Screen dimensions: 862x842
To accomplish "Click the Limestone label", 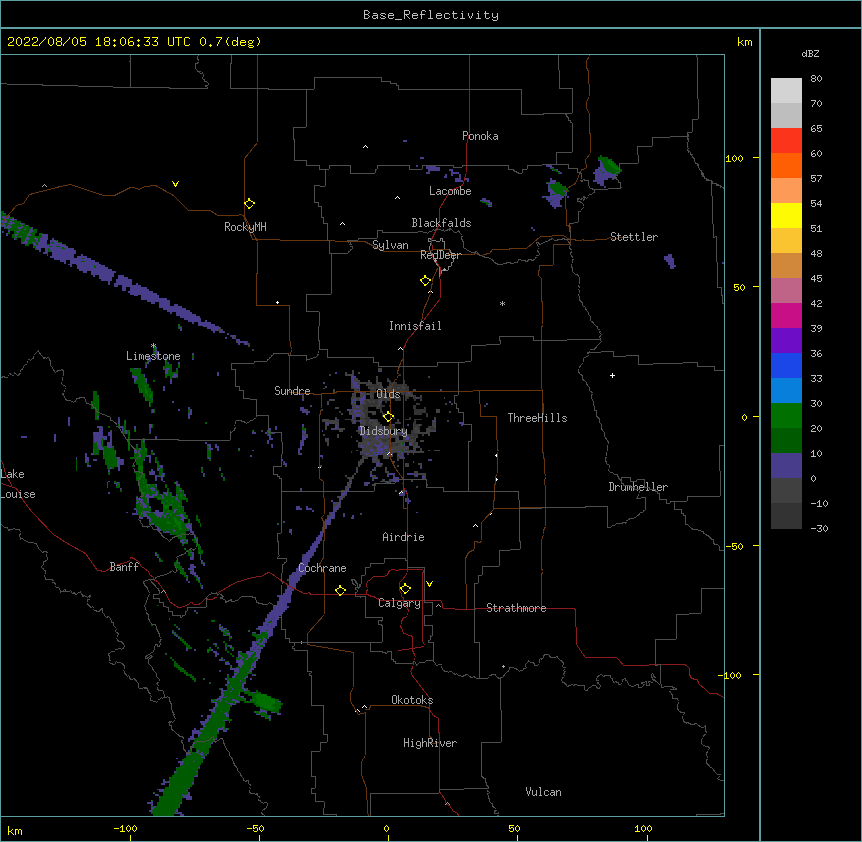I will pos(153,356).
